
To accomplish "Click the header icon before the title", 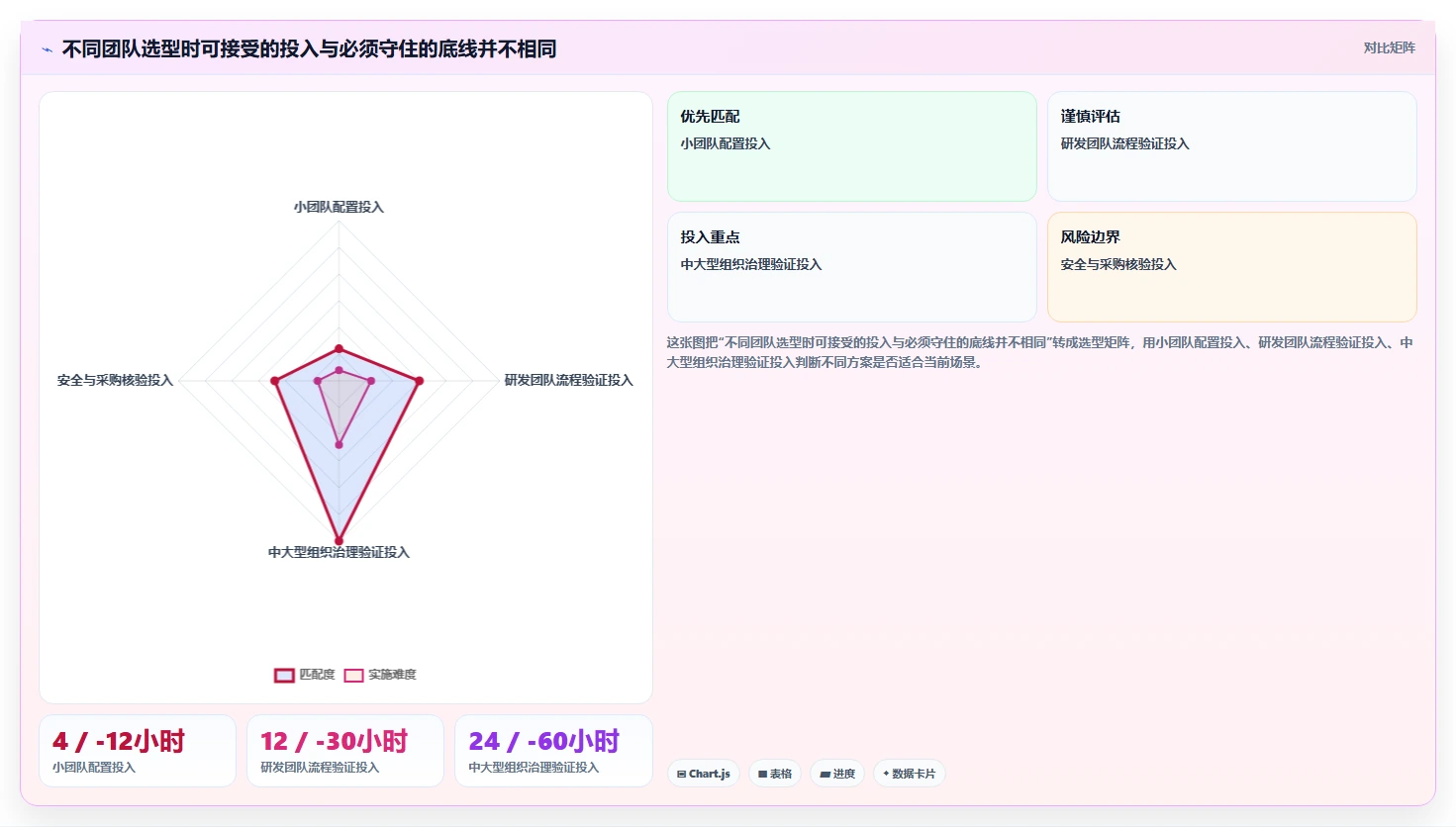I will tap(47, 49).
